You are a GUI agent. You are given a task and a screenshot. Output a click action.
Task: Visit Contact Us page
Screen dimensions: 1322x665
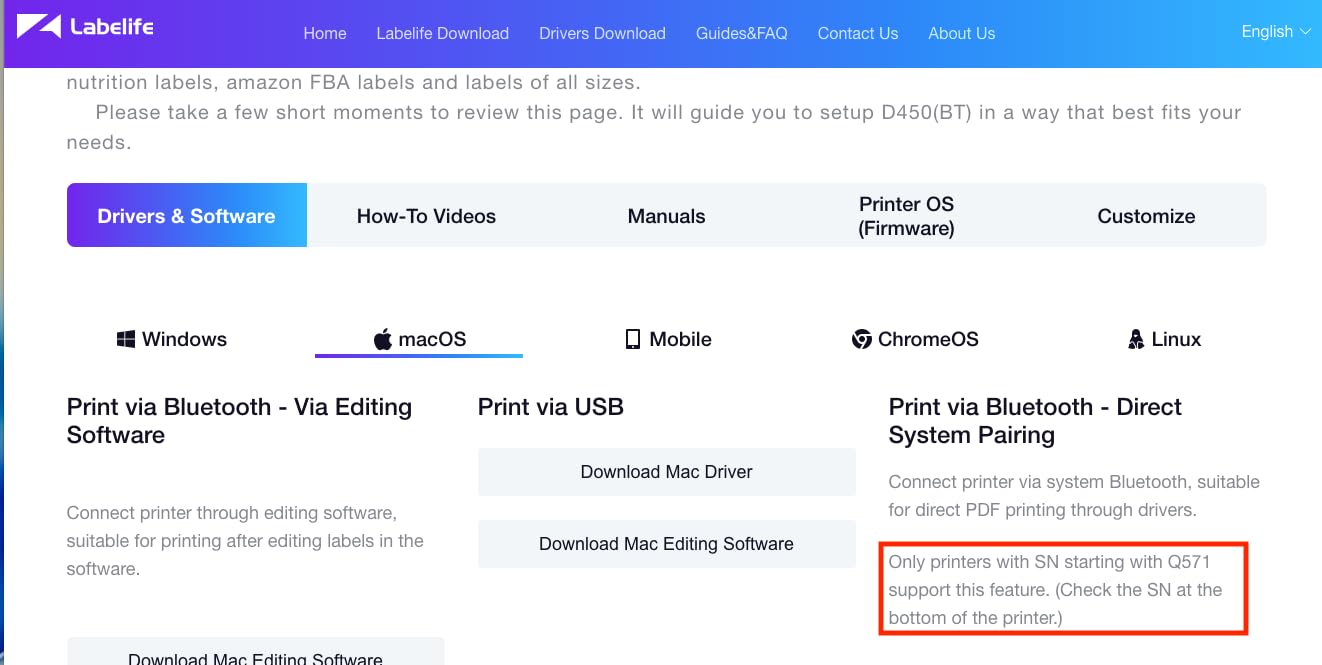[x=858, y=33]
